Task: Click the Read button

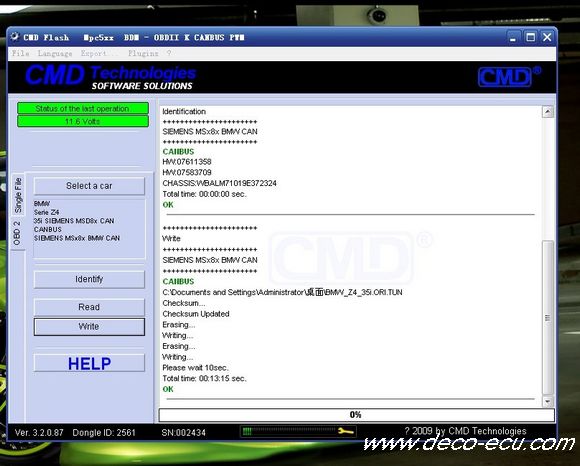Action: click(x=89, y=307)
